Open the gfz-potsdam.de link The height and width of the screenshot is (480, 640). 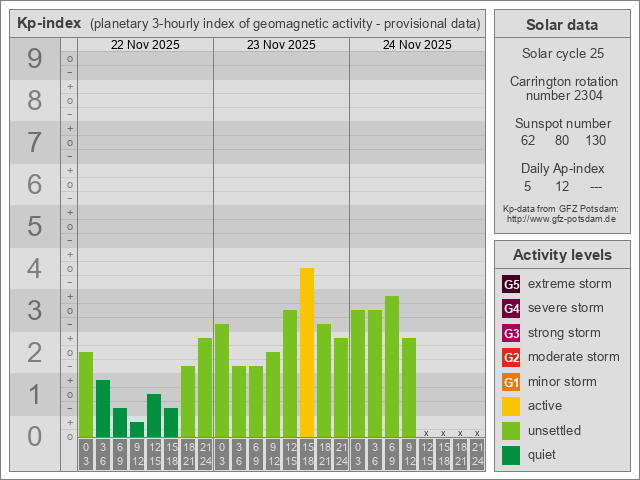561,218
